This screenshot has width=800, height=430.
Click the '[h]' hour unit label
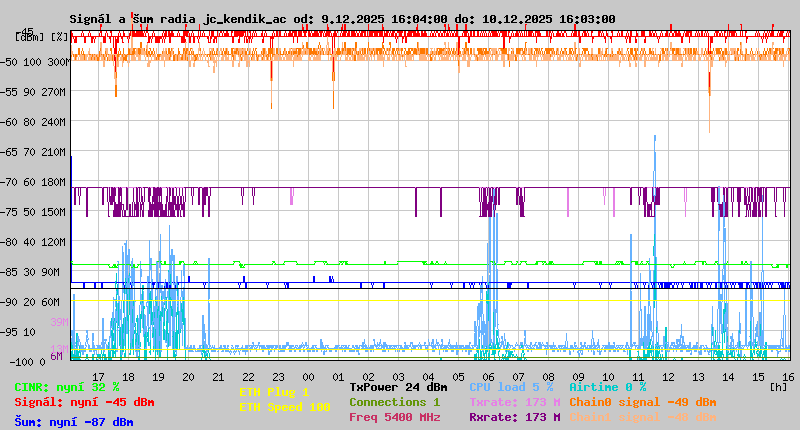(778, 387)
